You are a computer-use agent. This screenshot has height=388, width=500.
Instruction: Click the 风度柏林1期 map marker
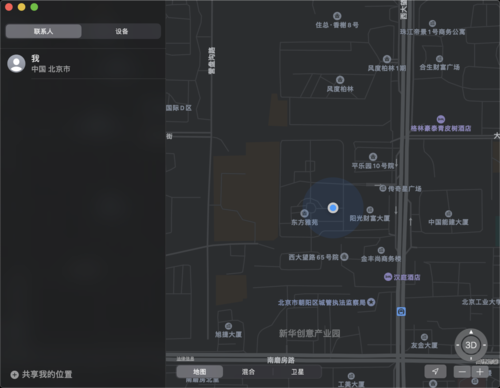coord(387,59)
